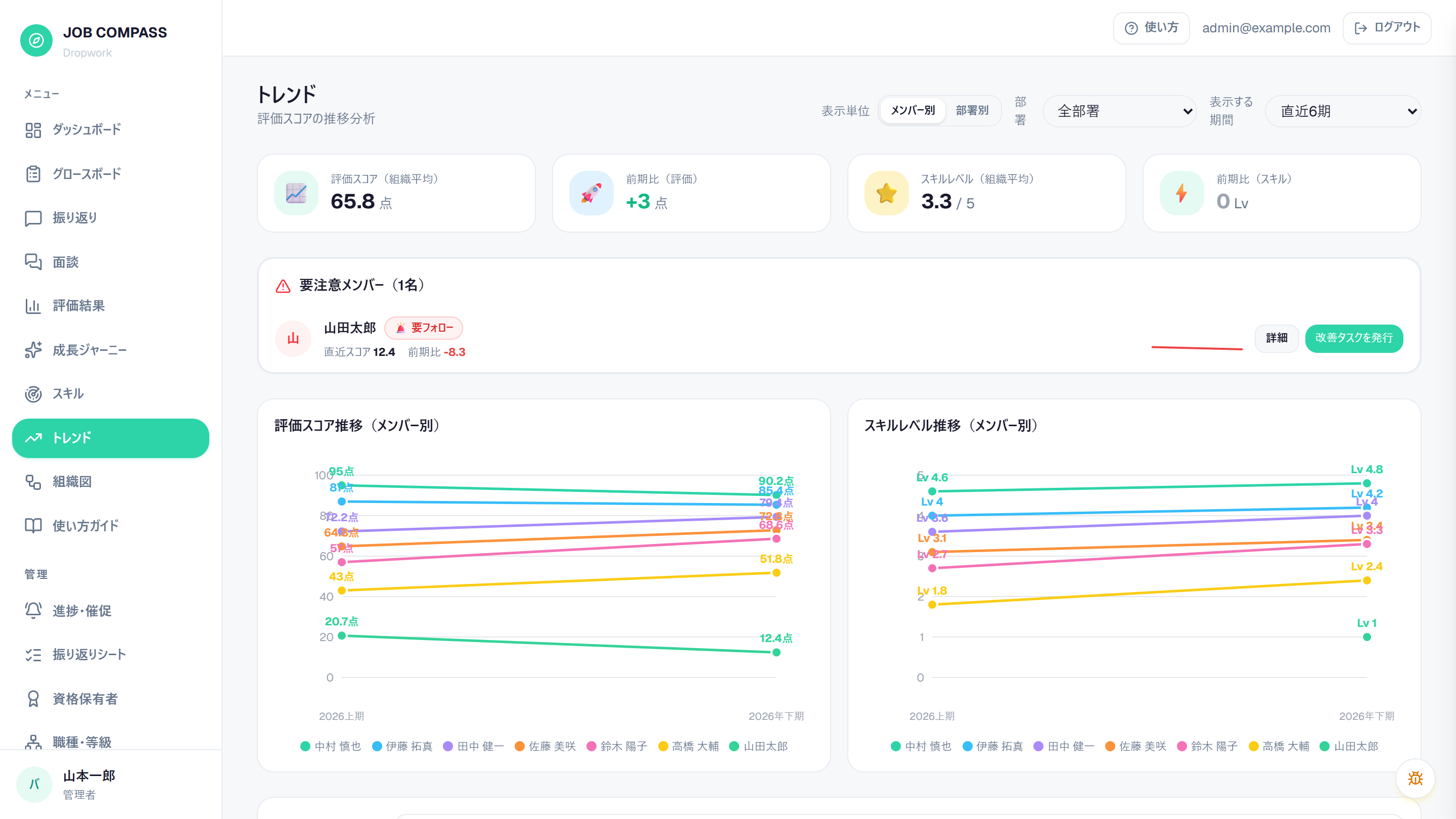Click admin@example.com account text
This screenshot has height=819, width=1456.
click(1266, 28)
